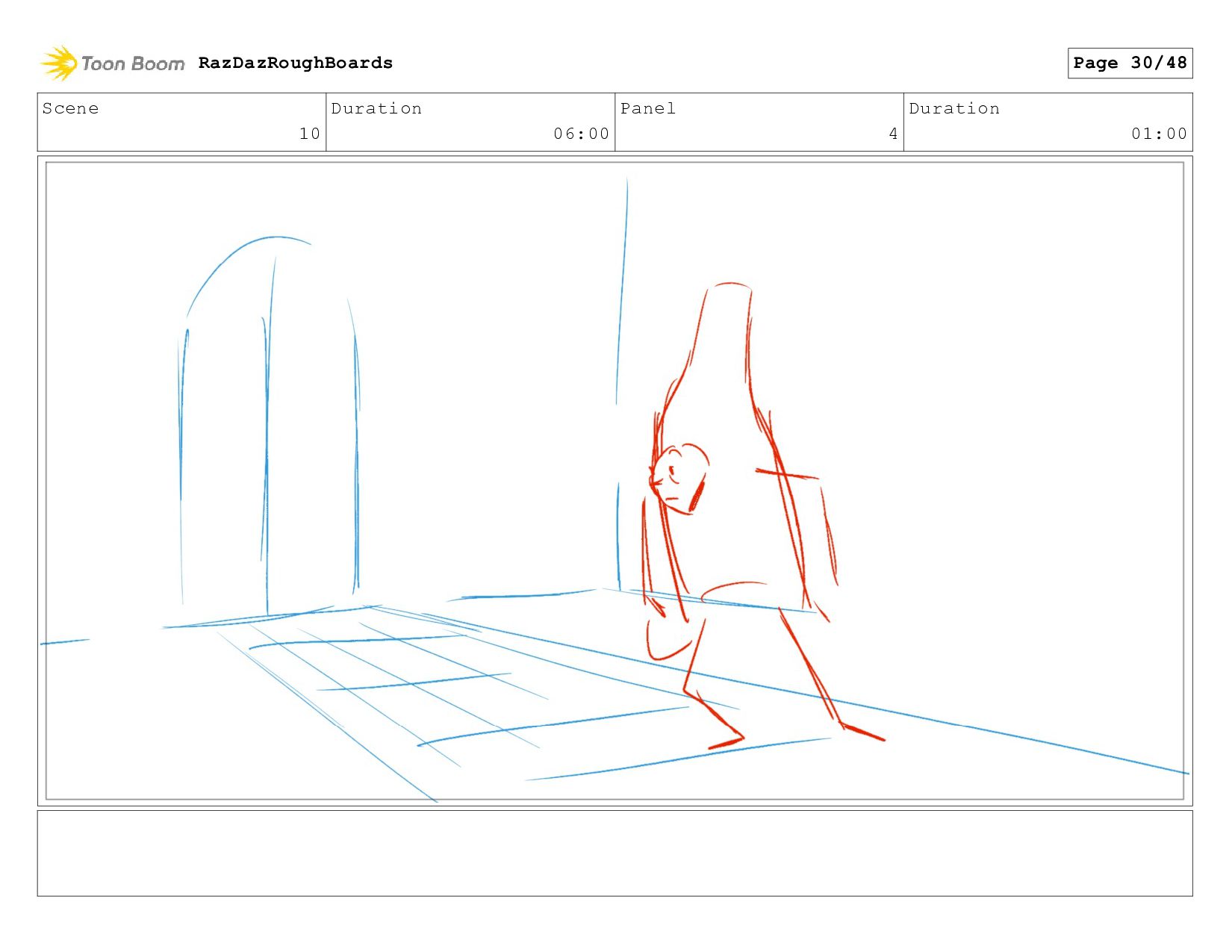Click panel duration value 01:00
The image size is (1232, 952).
click(x=1159, y=134)
